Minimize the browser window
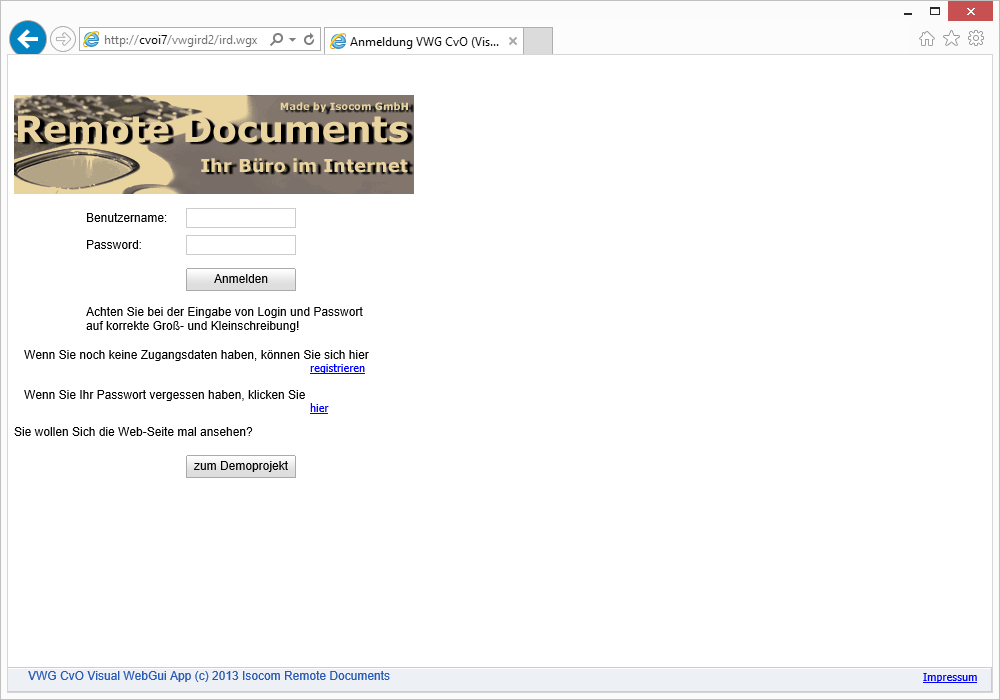 pos(908,12)
